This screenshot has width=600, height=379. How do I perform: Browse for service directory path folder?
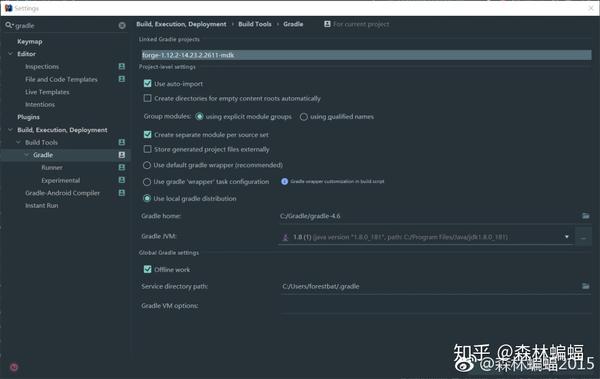point(585,286)
